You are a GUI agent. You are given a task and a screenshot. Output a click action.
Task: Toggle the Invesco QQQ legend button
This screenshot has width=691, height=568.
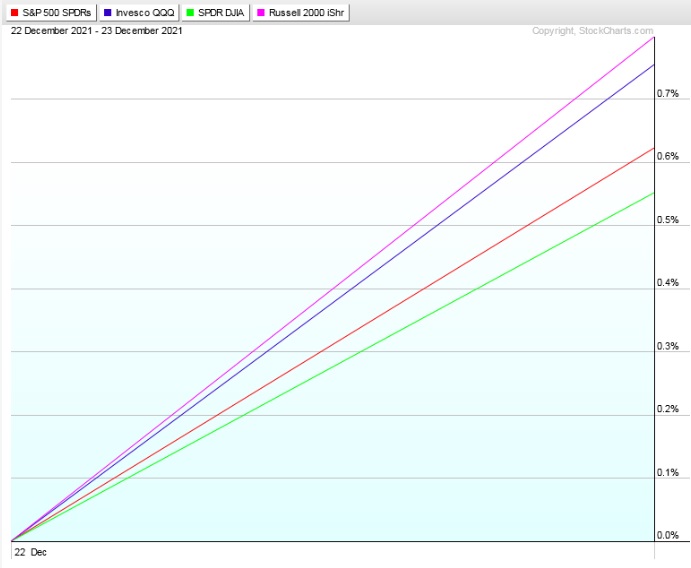click(x=139, y=12)
